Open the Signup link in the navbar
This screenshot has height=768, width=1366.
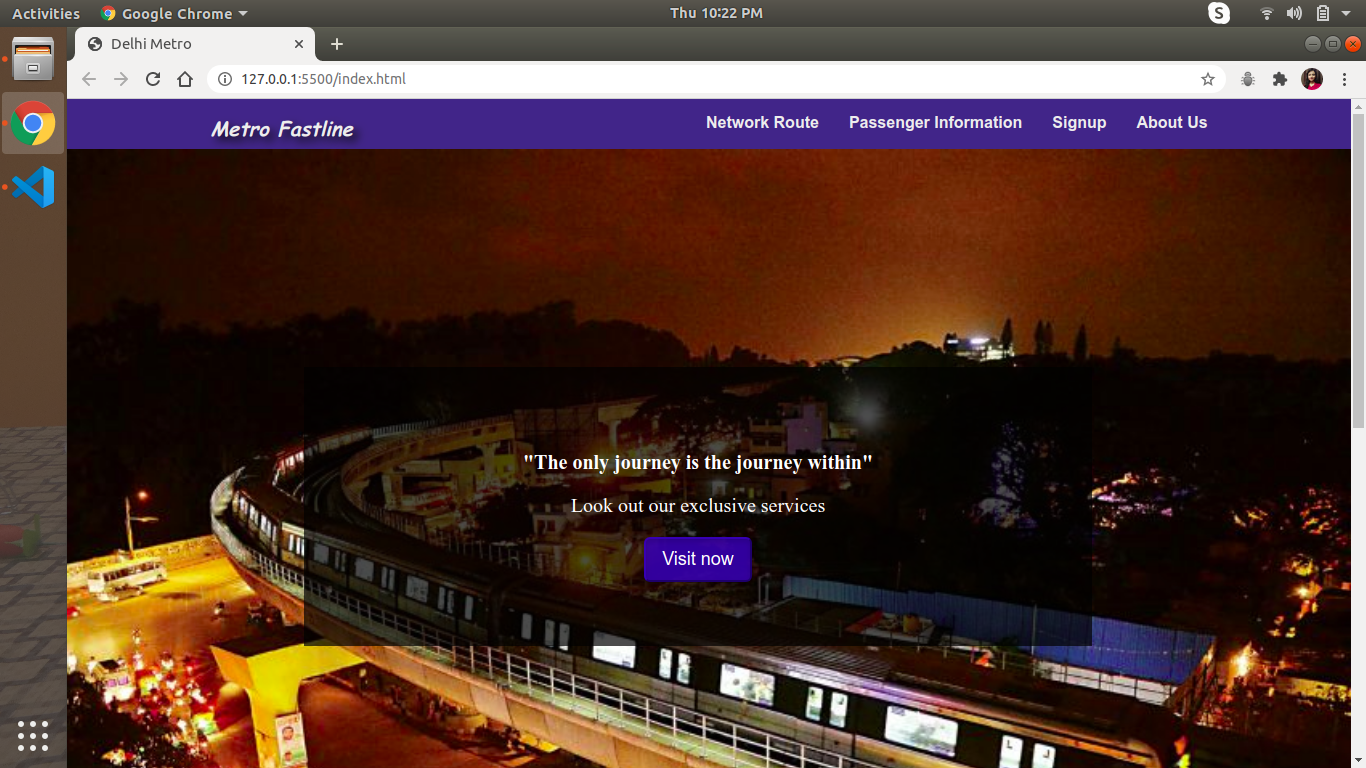pyautogui.click(x=1079, y=122)
